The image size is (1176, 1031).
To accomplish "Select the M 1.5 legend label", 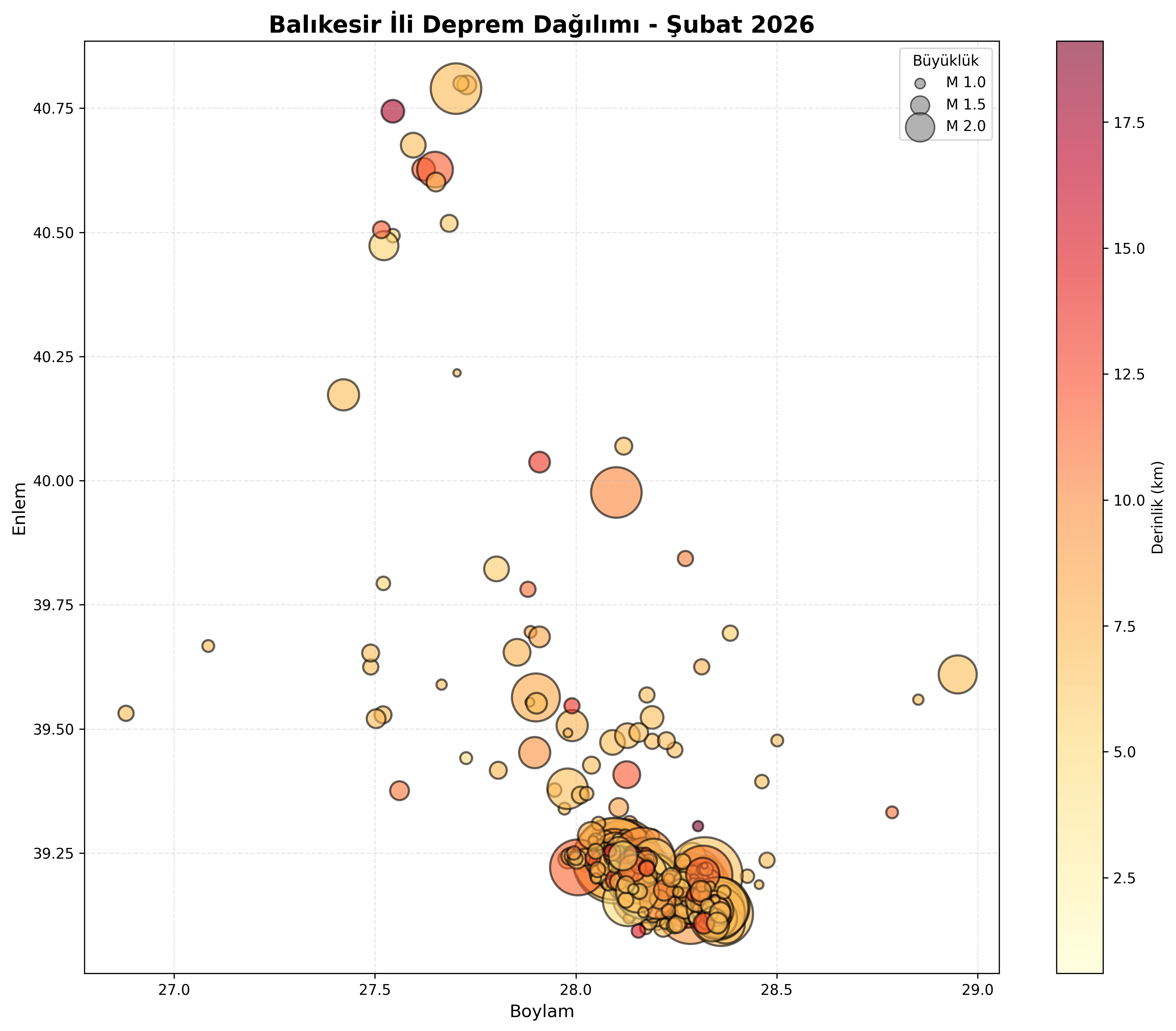I will click(966, 104).
